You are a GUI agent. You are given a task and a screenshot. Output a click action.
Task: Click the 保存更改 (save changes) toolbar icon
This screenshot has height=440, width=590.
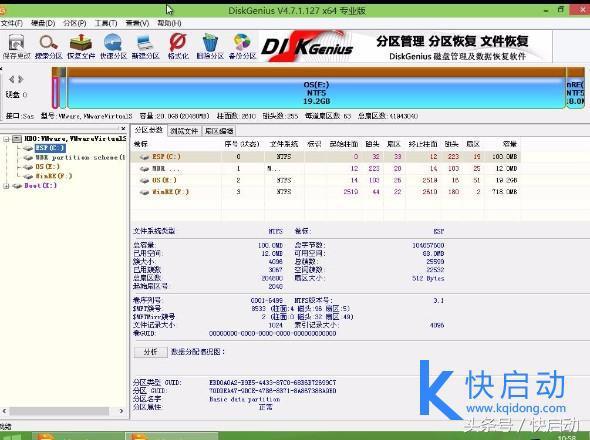17,46
